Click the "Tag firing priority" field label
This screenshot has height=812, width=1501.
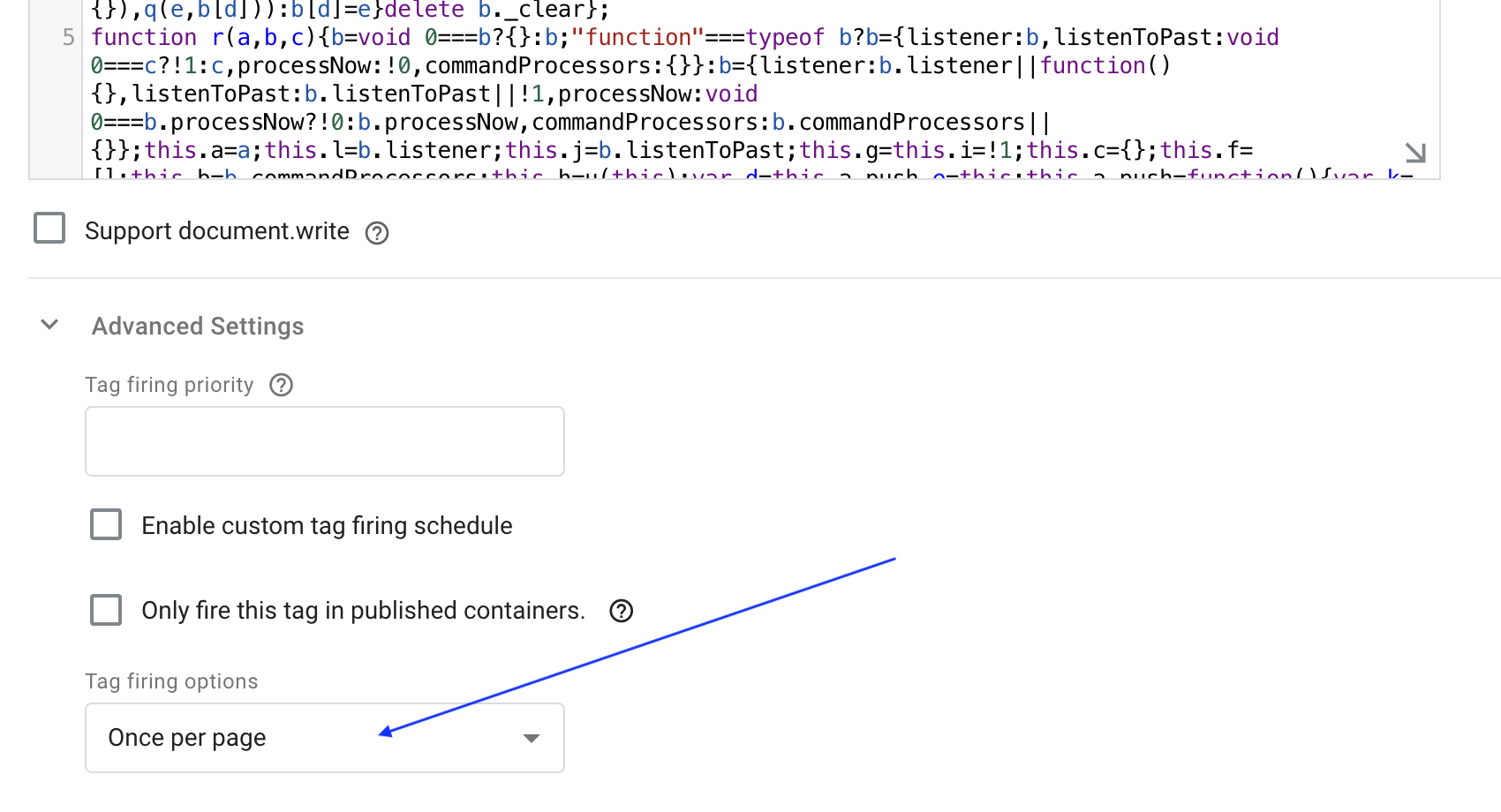[x=169, y=385]
